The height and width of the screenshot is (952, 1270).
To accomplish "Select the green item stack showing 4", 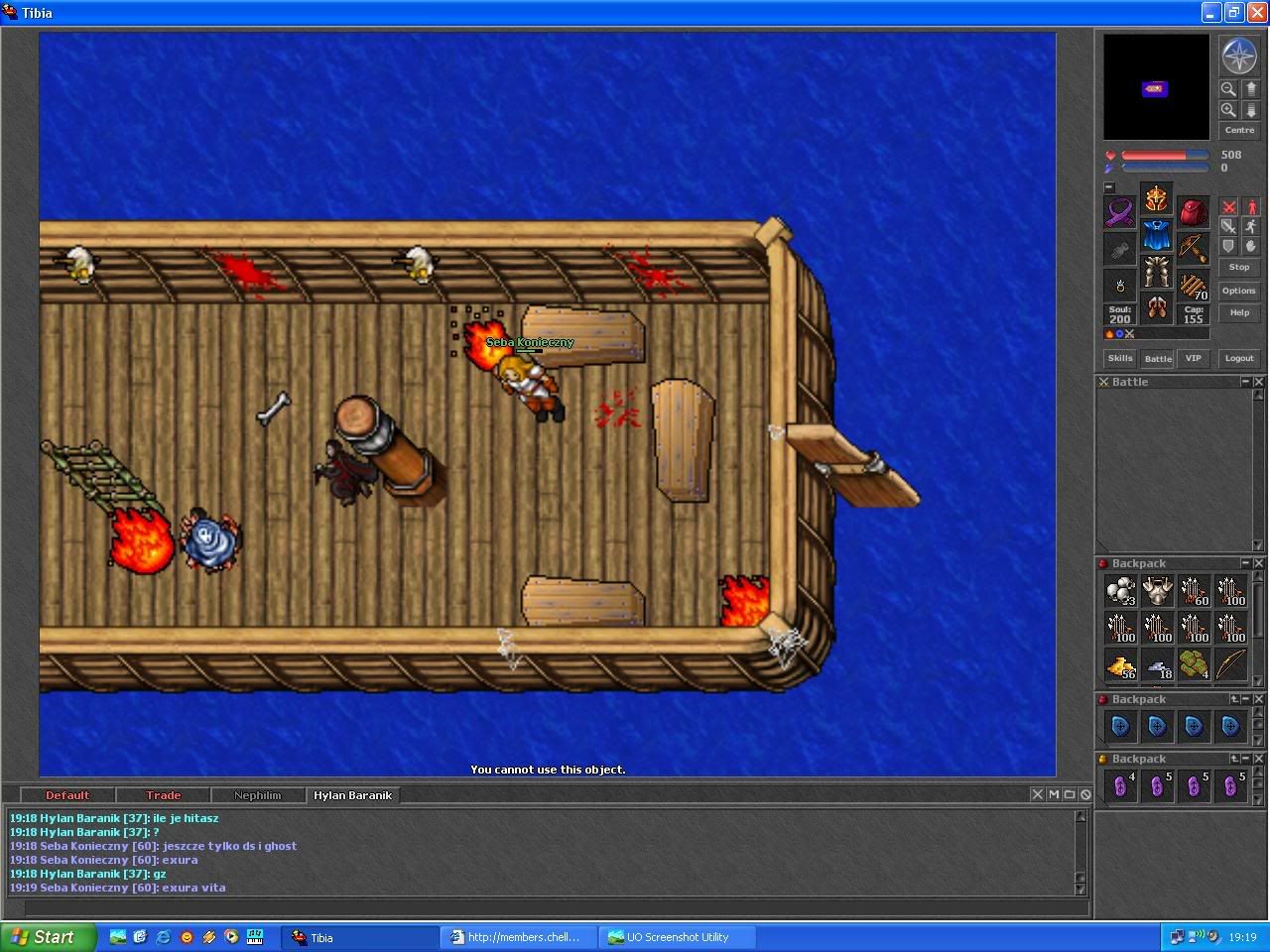I will click(1194, 664).
